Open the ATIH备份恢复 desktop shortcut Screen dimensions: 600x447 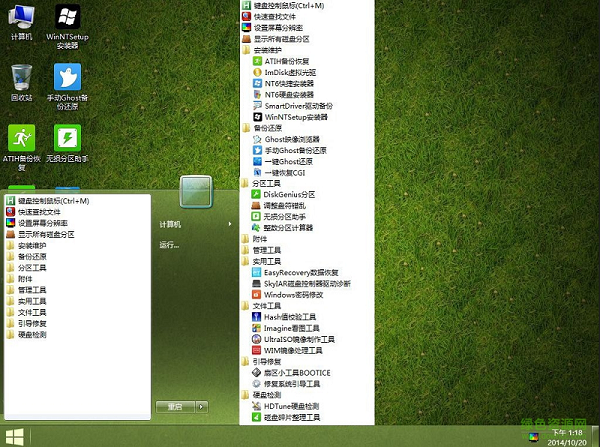[x=21, y=148]
